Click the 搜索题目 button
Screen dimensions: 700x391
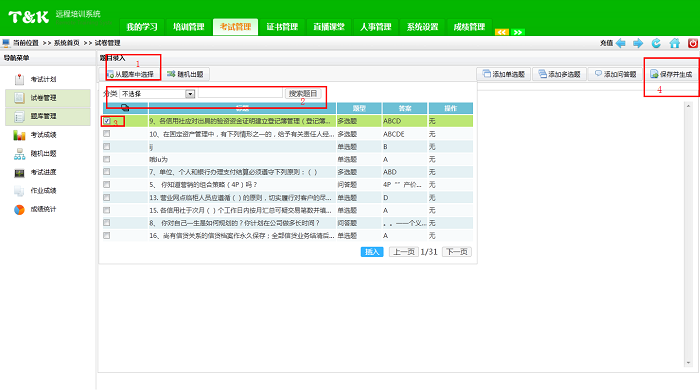point(303,94)
